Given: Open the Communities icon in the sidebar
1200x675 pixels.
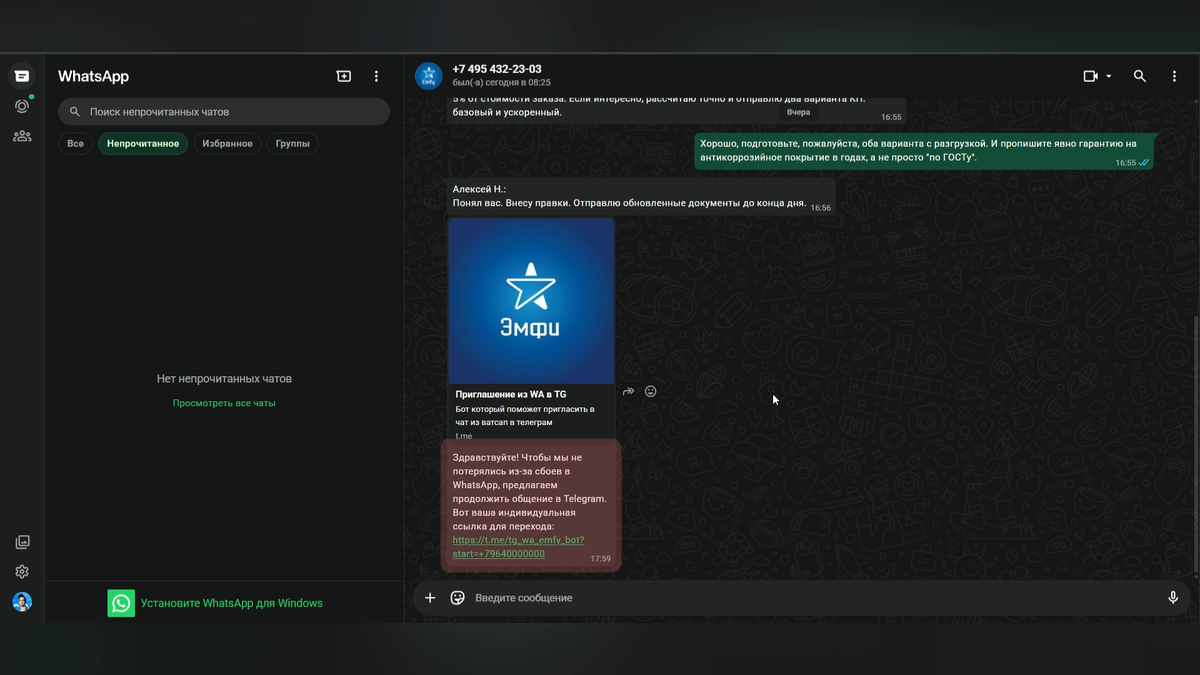Looking at the screenshot, I should [x=22, y=136].
